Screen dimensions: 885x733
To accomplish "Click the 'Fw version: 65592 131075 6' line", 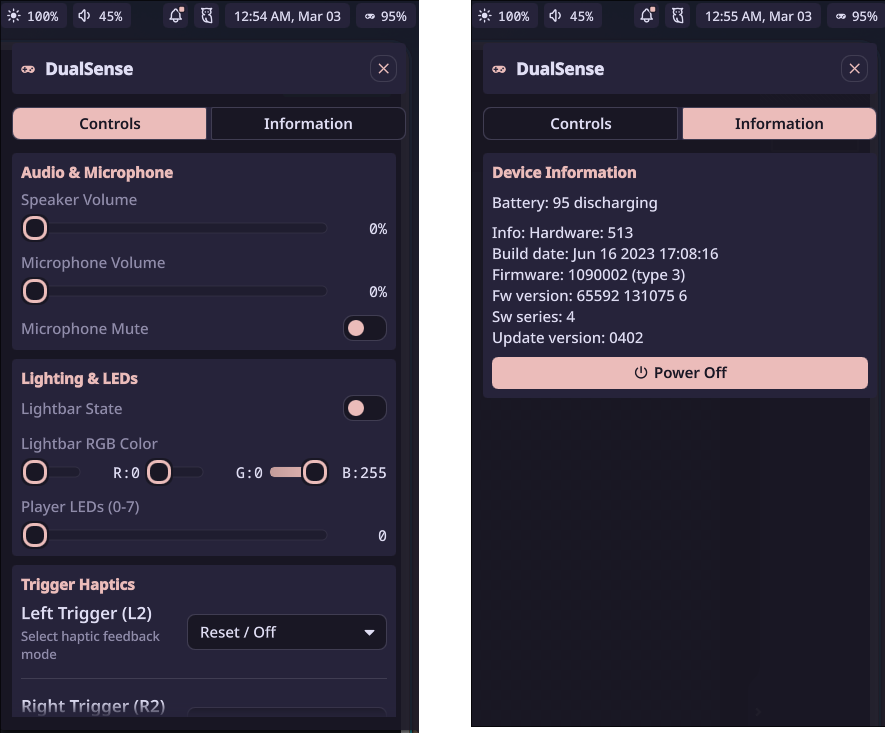I will click(589, 296).
